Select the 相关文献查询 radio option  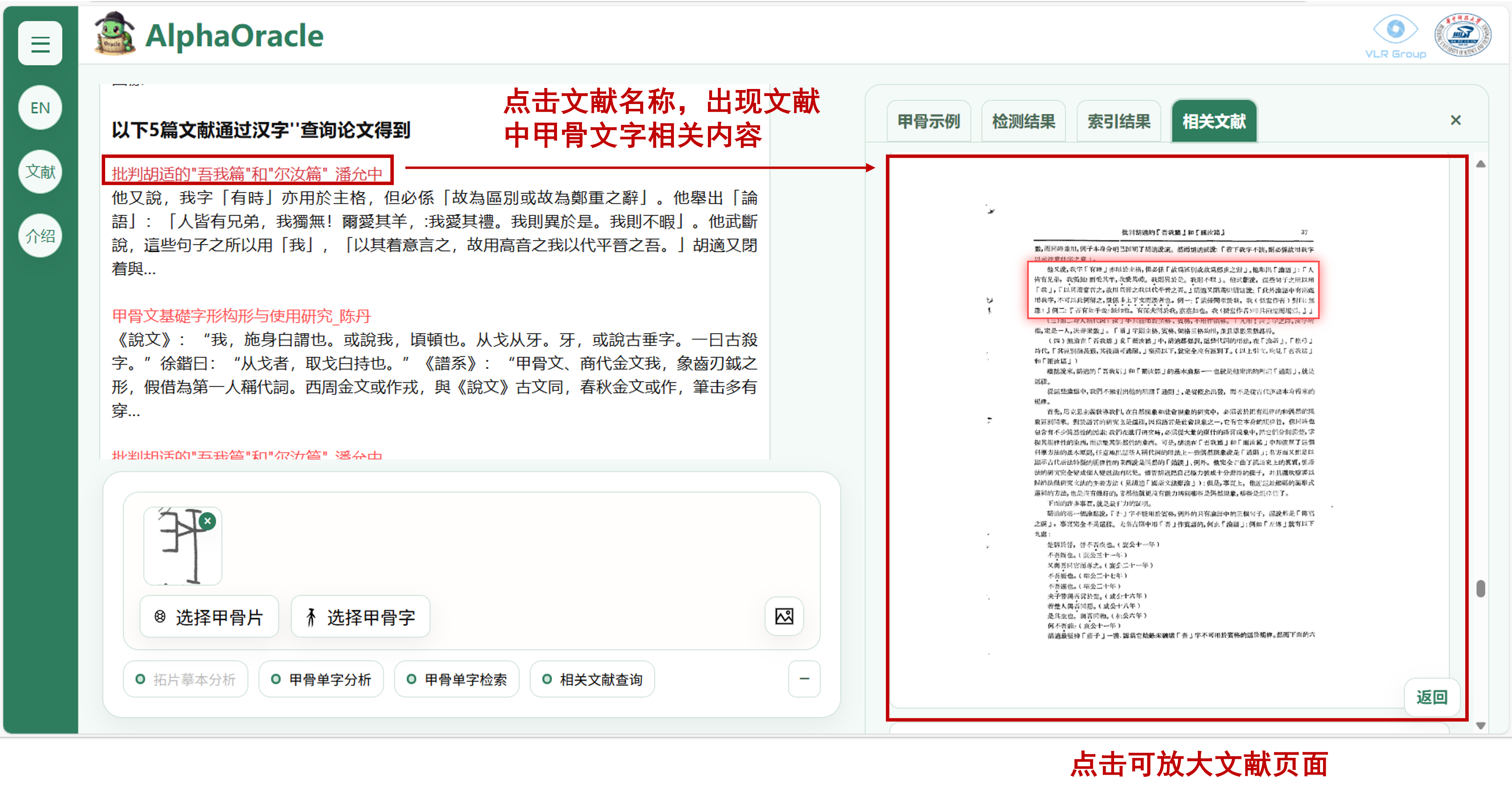point(592,679)
